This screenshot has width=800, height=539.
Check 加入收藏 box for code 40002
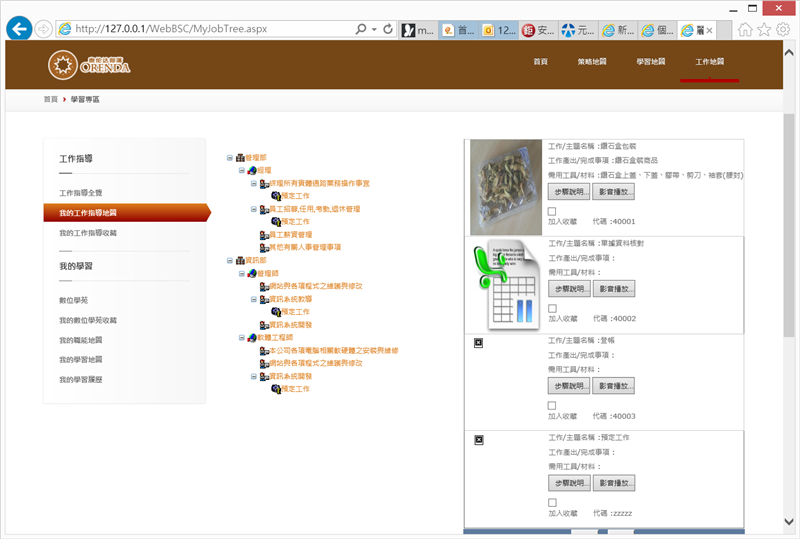[x=552, y=309]
